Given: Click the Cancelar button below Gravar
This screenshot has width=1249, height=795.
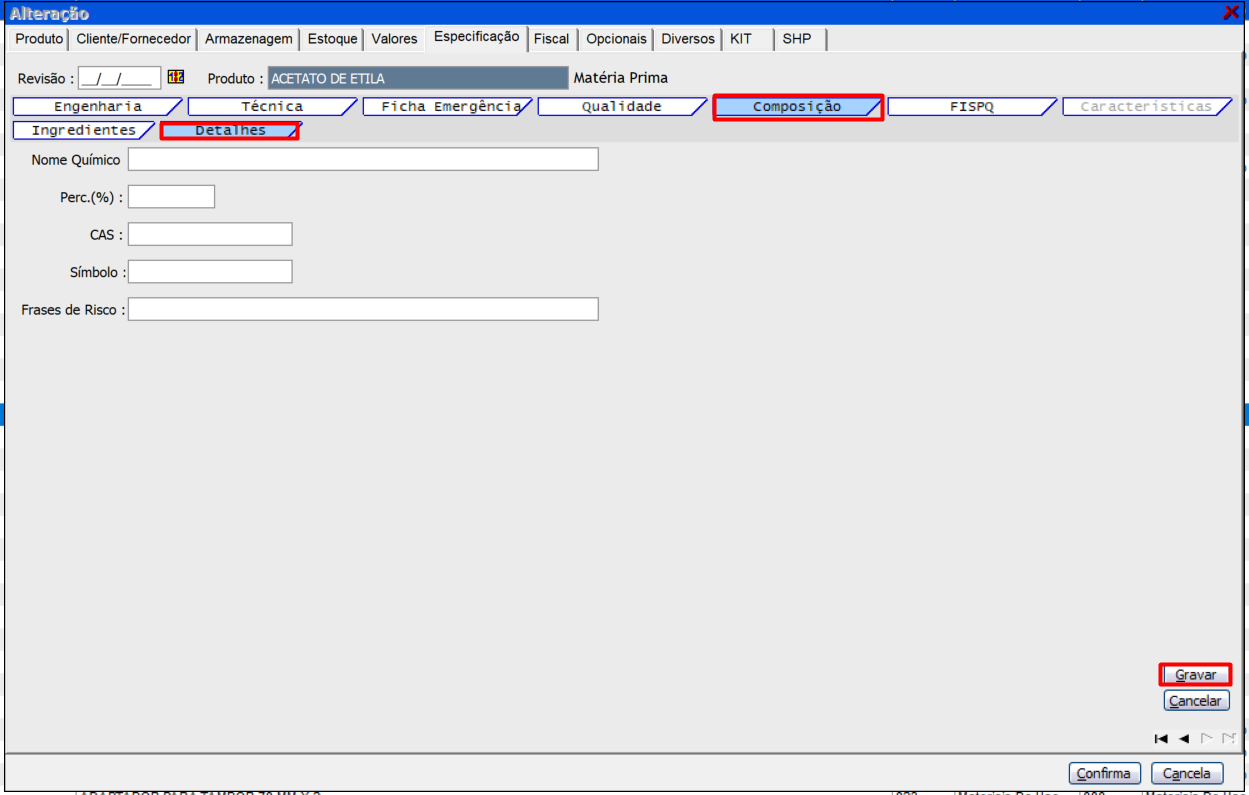Looking at the screenshot, I should [1195, 701].
